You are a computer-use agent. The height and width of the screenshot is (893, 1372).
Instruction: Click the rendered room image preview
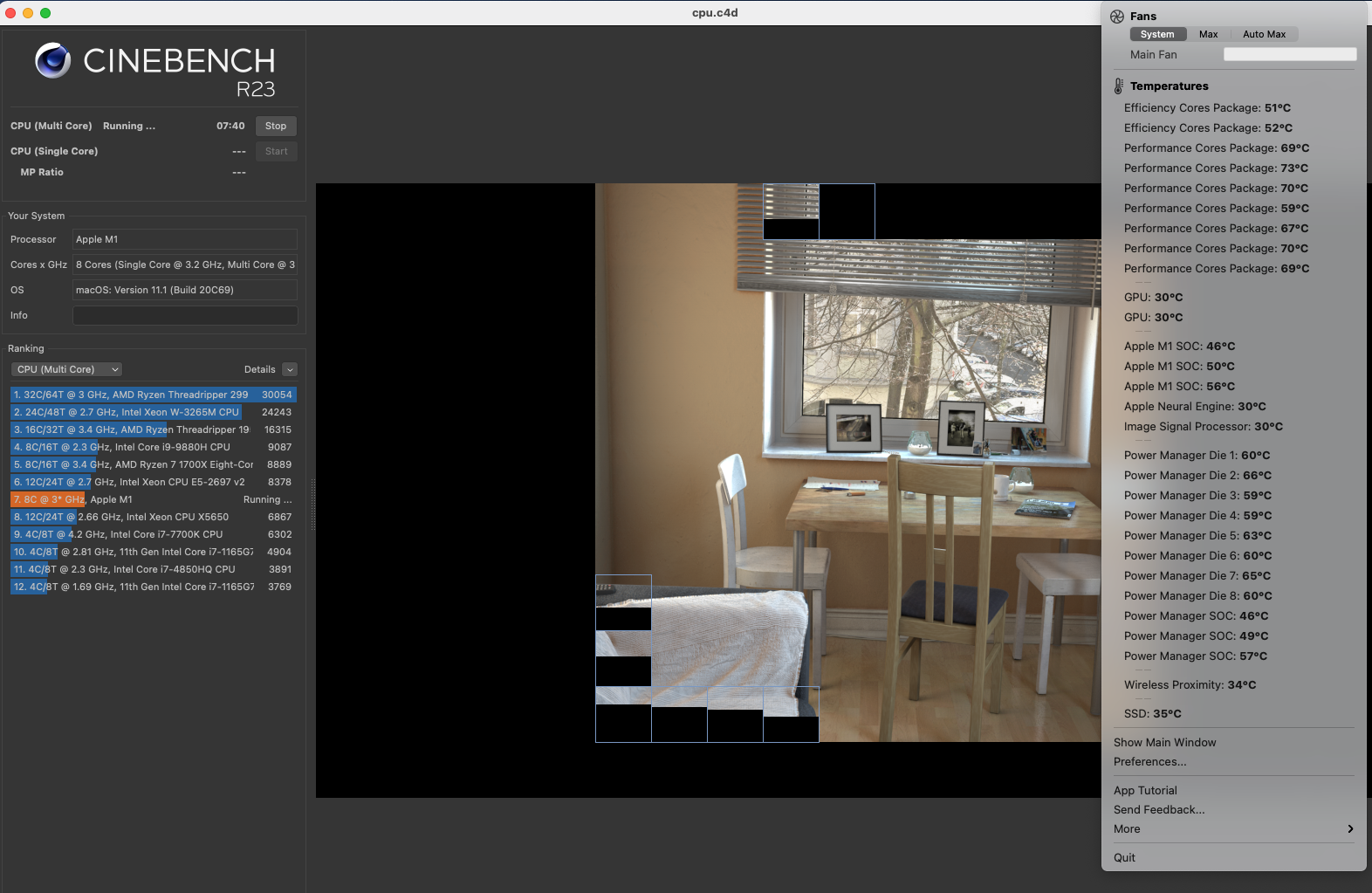click(x=847, y=463)
